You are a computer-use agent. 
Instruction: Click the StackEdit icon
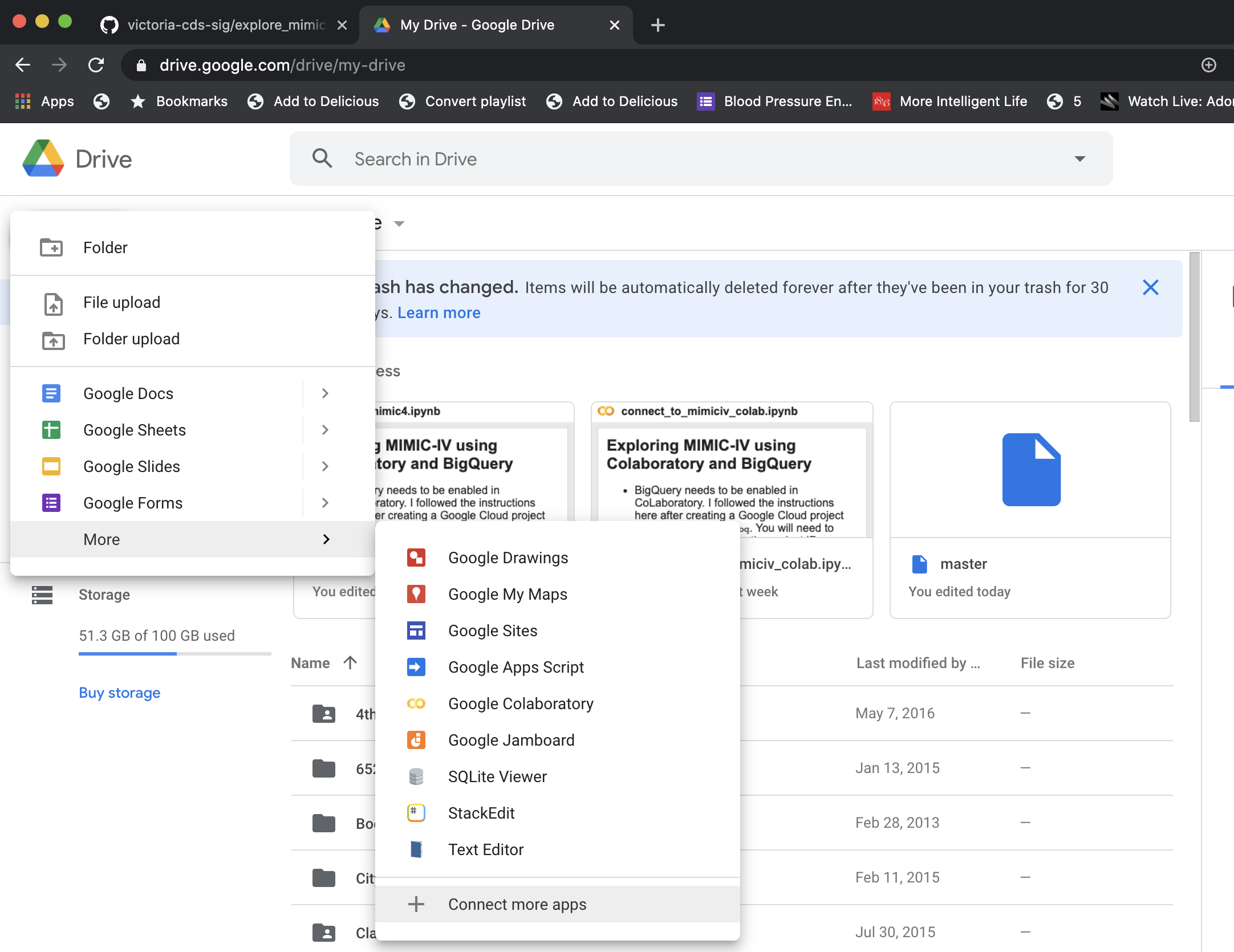[x=416, y=813]
